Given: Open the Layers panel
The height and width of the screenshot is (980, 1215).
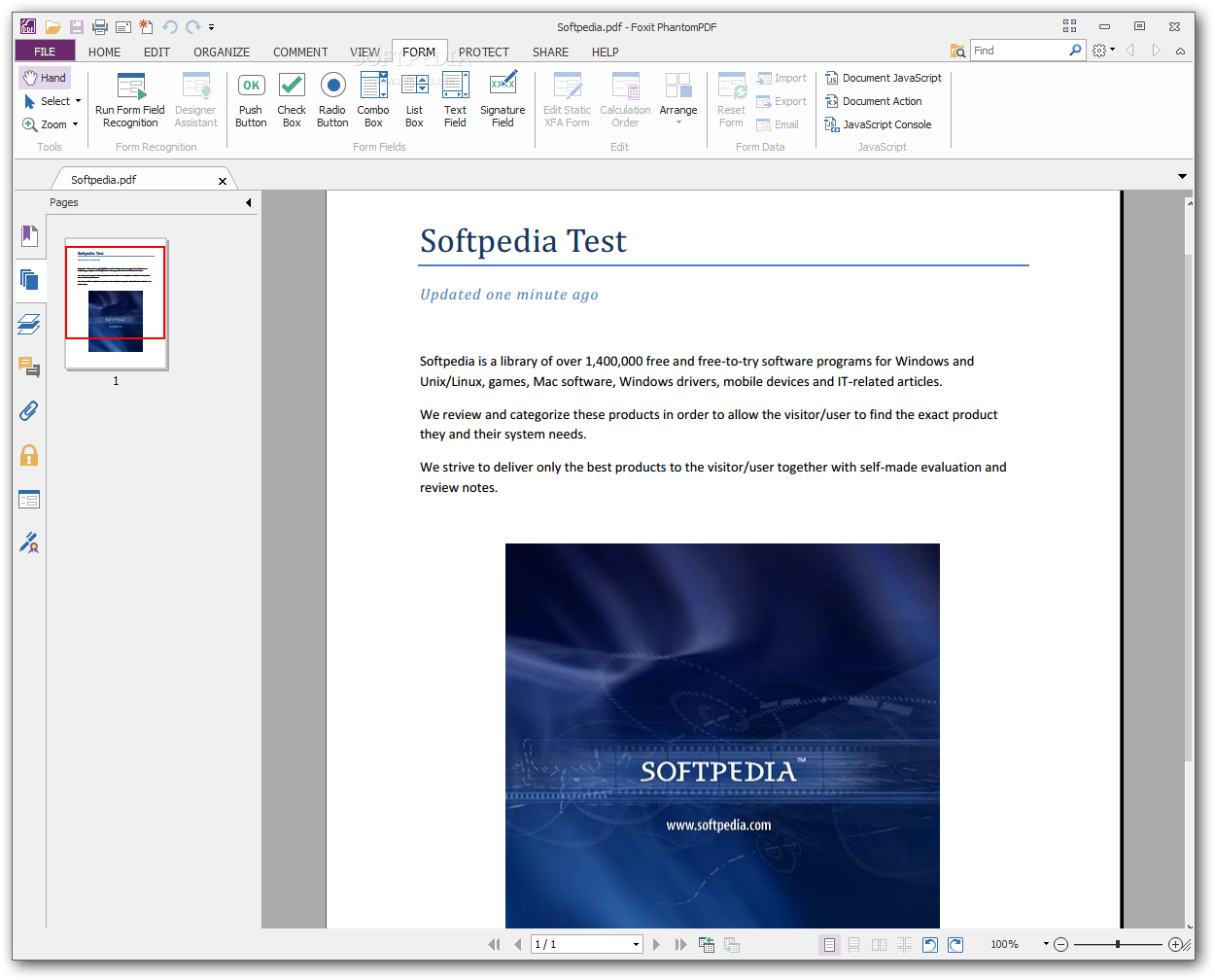Looking at the screenshot, I should click(29, 324).
